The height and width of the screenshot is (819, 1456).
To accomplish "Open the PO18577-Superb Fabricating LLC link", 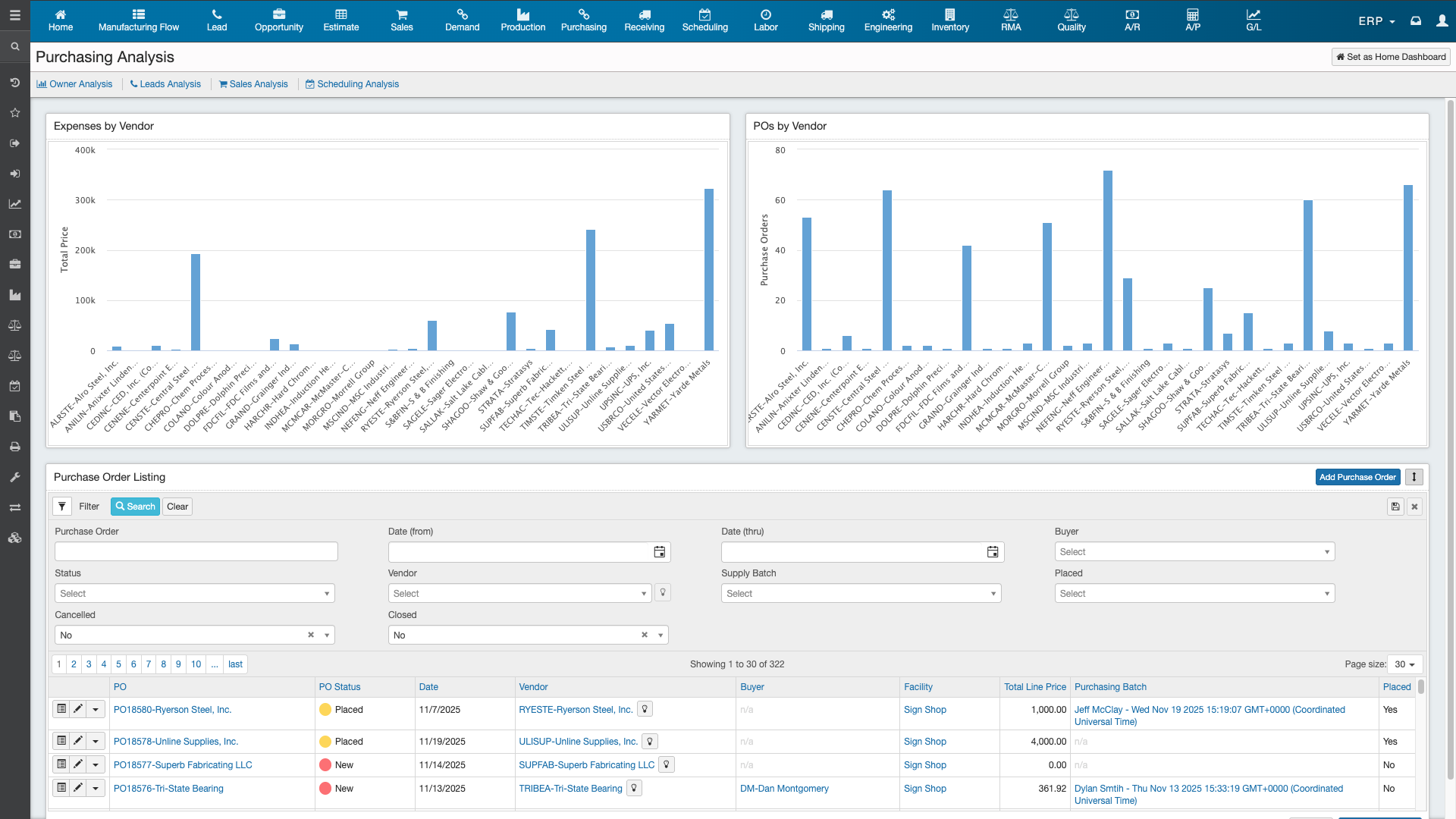I will click(182, 764).
